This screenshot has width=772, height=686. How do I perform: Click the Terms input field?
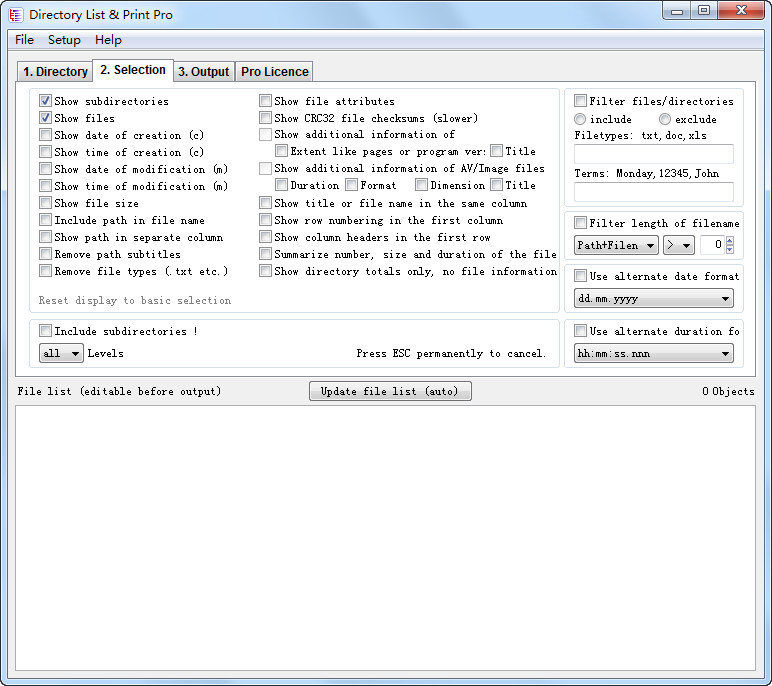(654, 192)
